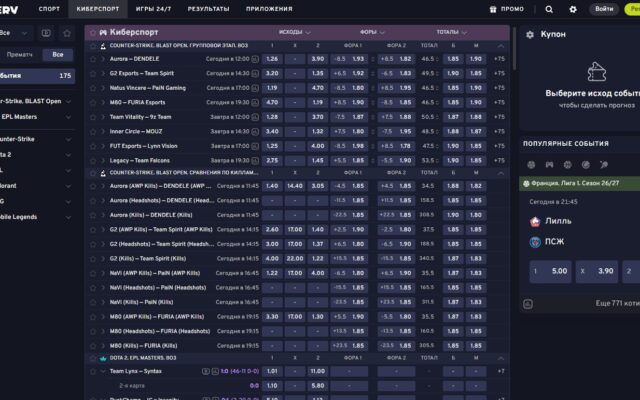
Task: Open statistics icon for Inner Circle – MOUZ
Action: (255, 131)
